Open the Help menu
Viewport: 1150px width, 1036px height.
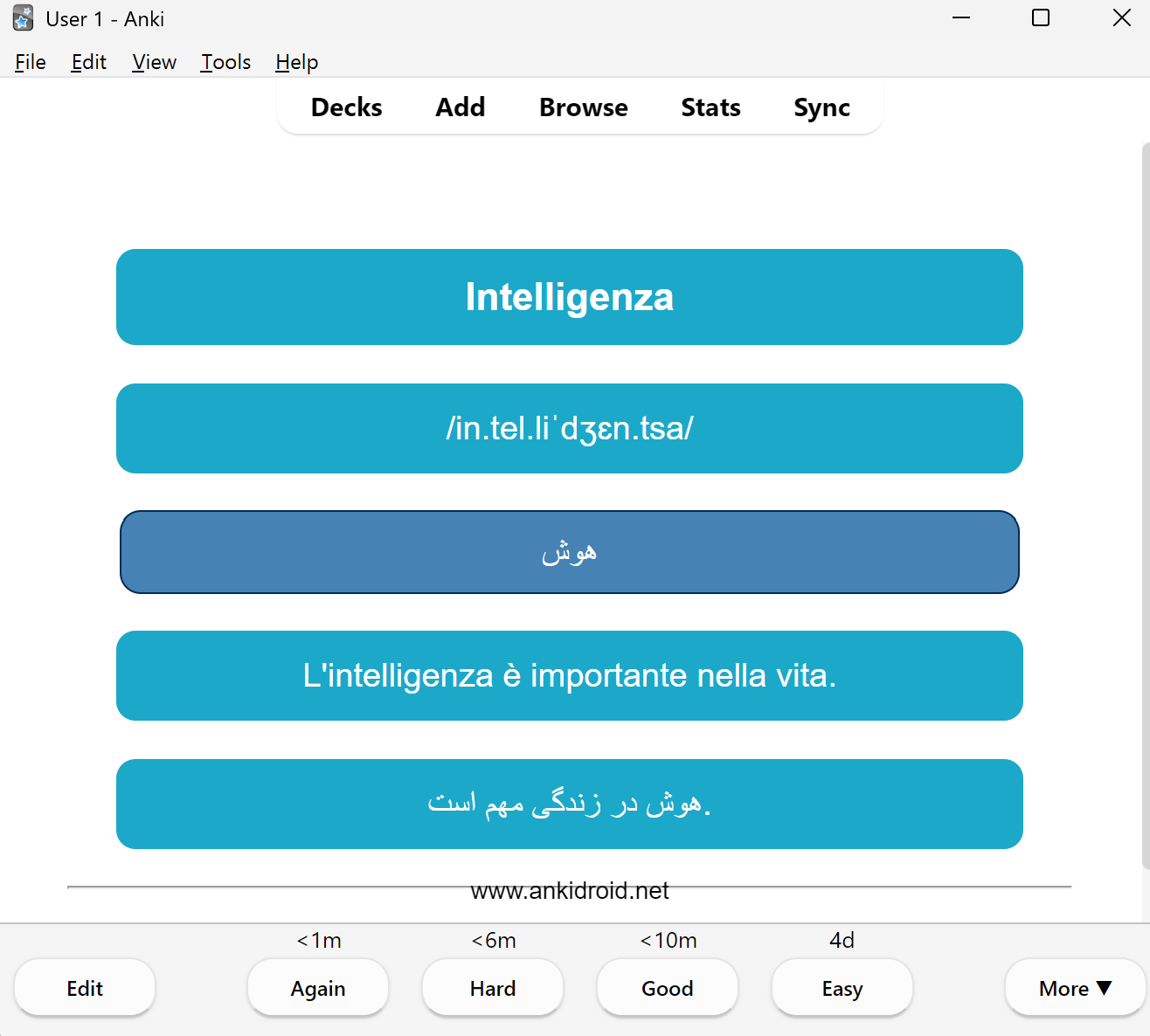[297, 62]
